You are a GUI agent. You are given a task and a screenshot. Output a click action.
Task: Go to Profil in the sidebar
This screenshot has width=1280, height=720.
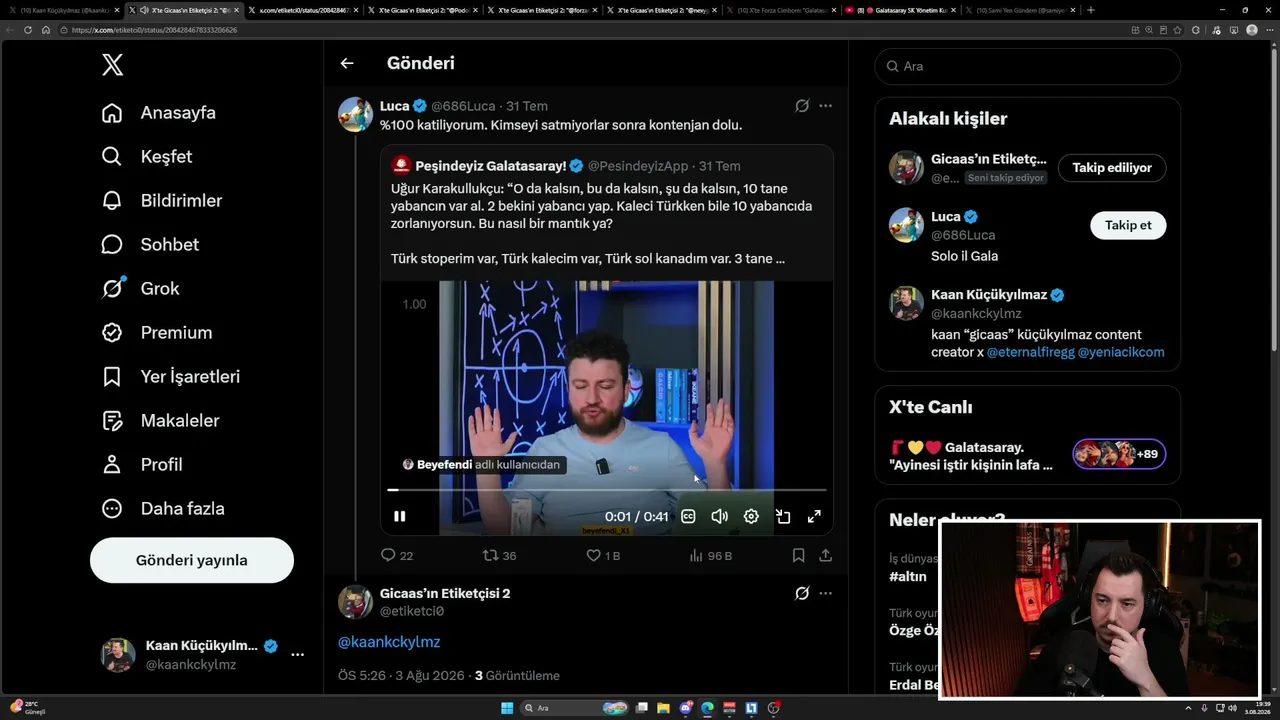point(142,465)
